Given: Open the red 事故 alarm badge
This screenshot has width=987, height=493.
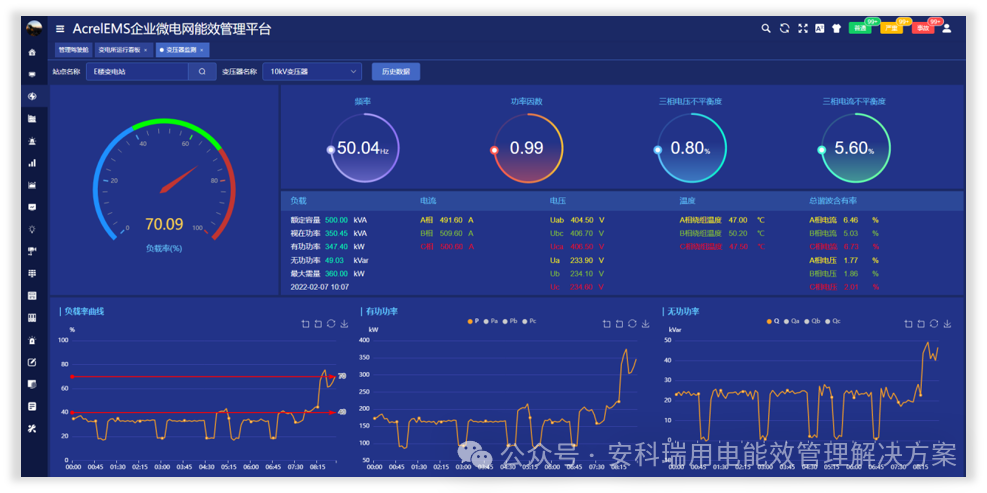Looking at the screenshot, I should (923, 28).
